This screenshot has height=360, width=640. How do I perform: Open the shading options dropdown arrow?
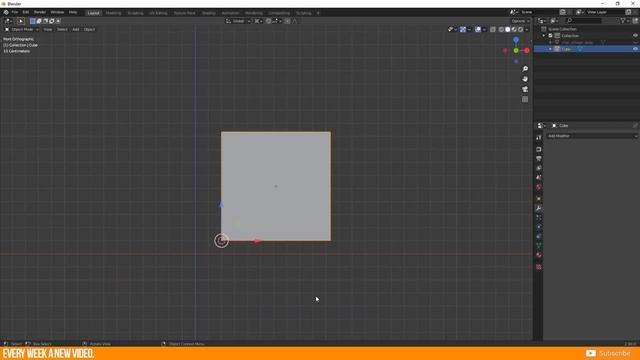pos(527,29)
